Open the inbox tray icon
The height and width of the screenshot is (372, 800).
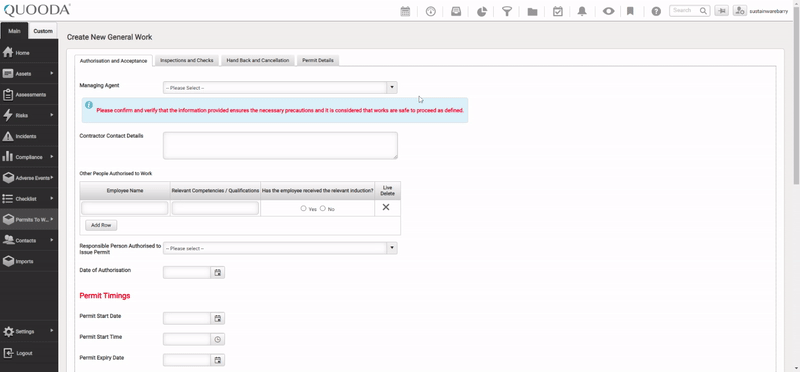tap(456, 11)
